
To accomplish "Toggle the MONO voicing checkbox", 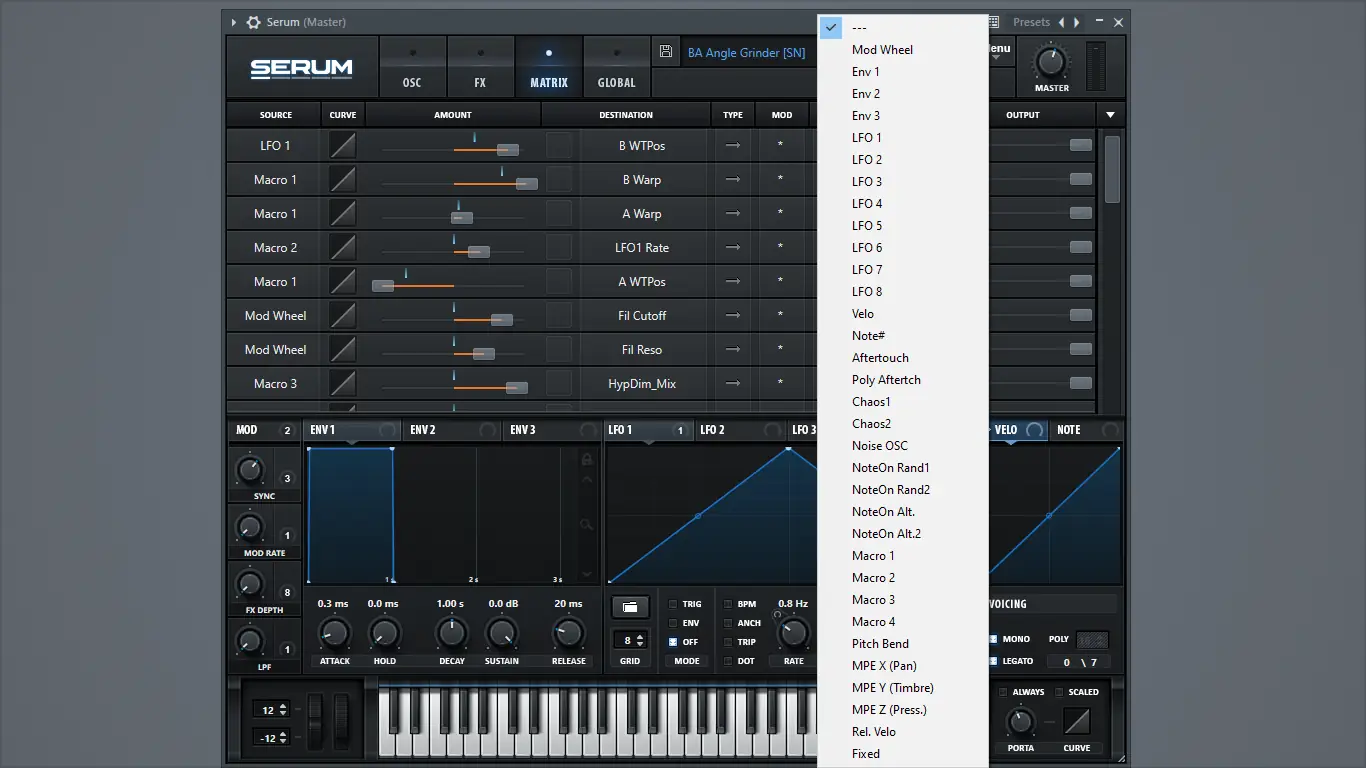I will [x=994, y=639].
